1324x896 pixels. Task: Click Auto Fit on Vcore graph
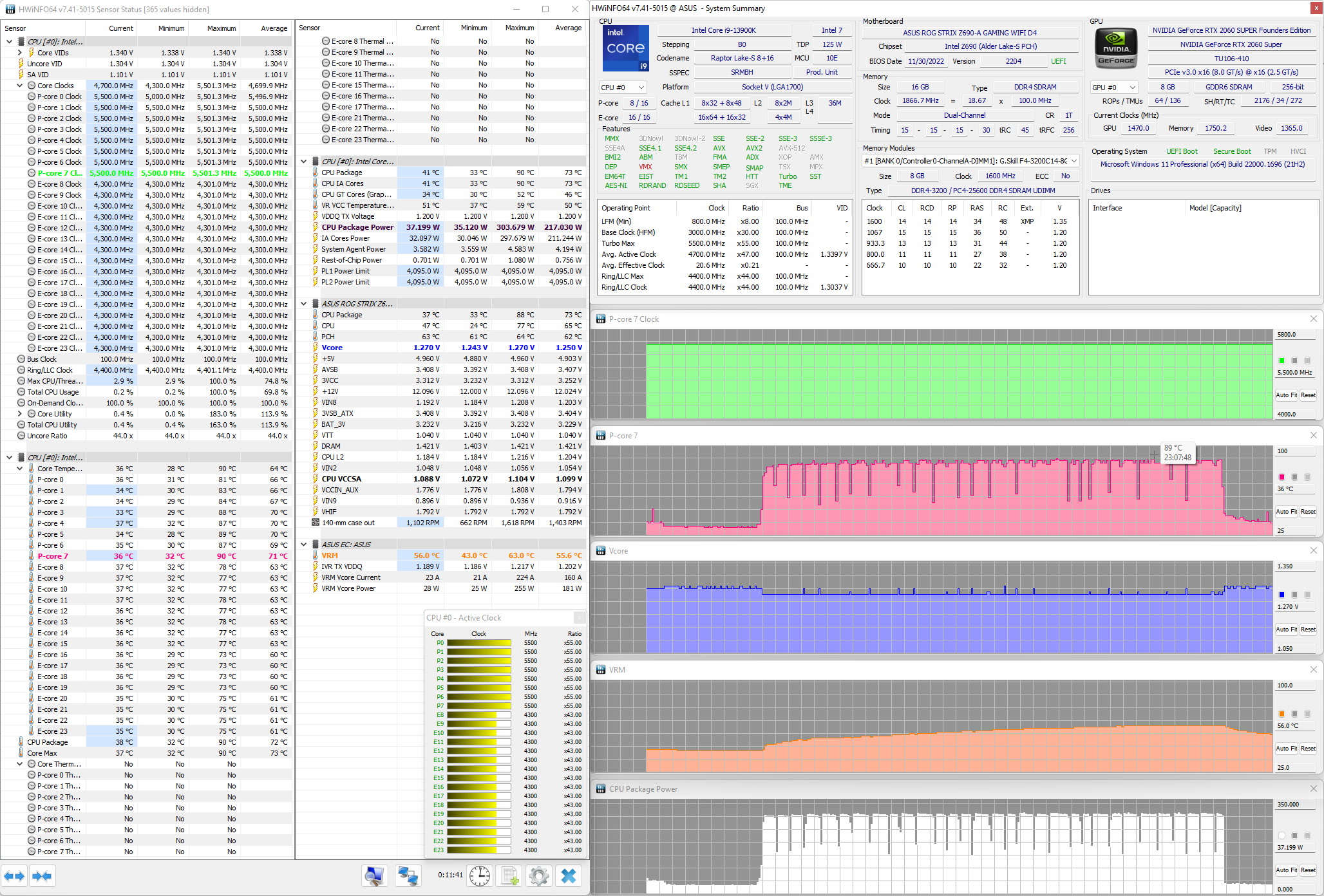coord(1286,630)
